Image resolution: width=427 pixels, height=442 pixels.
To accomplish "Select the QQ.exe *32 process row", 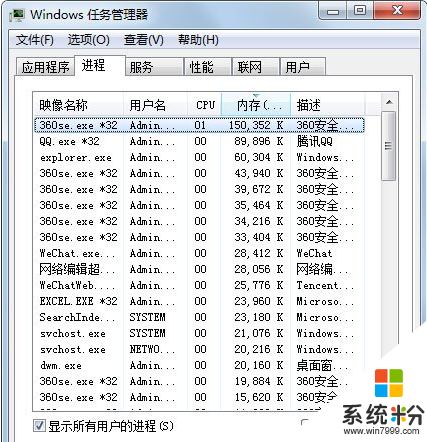I will click(x=199, y=141).
